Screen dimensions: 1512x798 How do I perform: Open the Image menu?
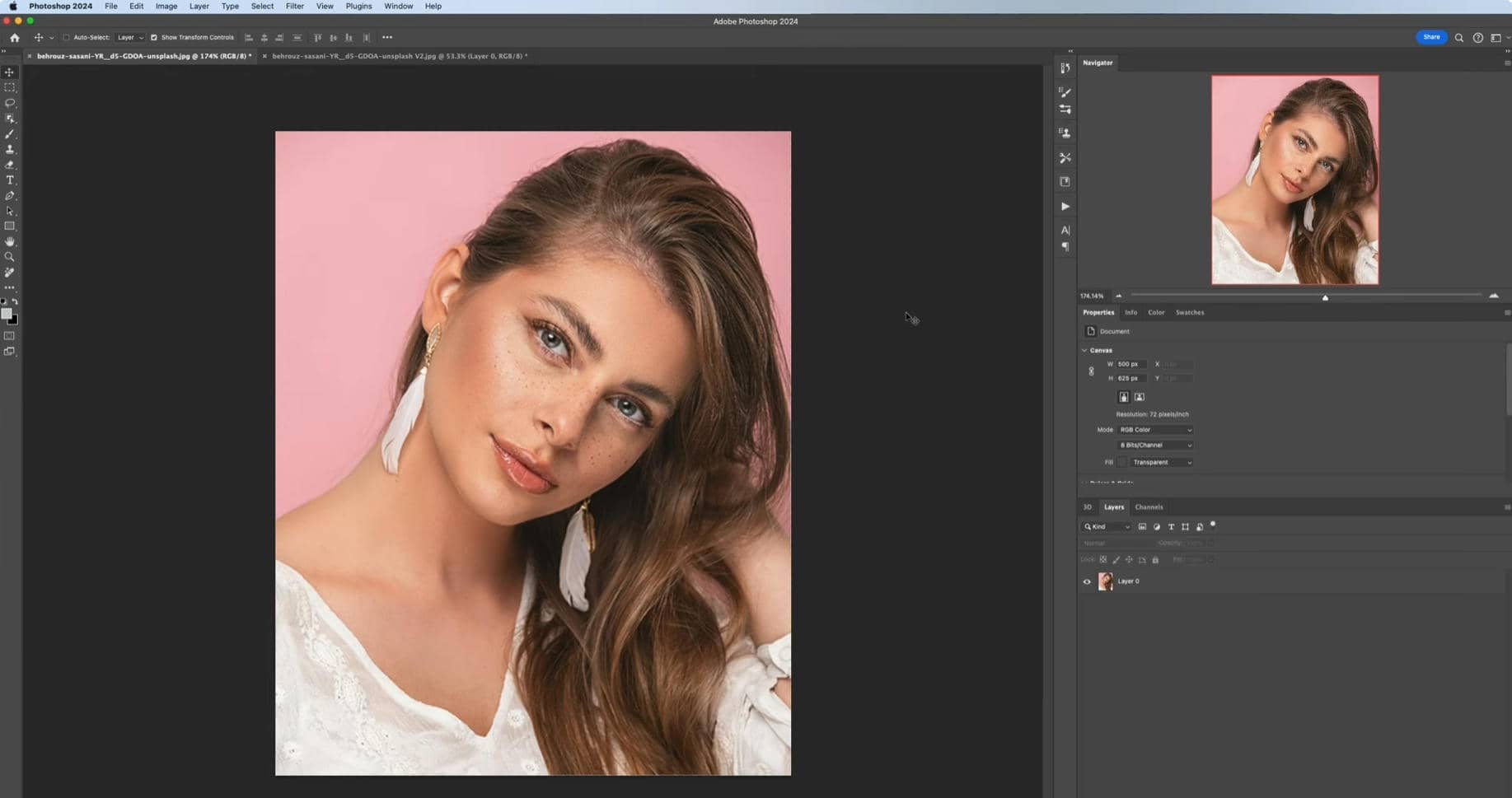click(x=166, y=6)
